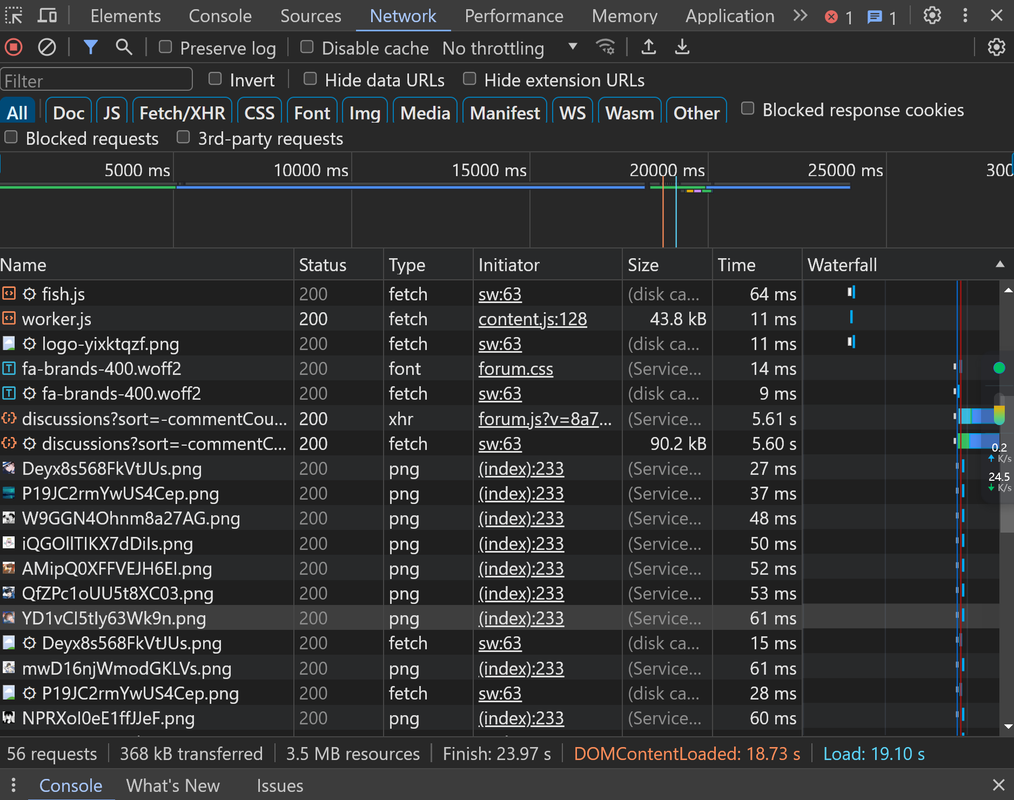Check Blocked response cookies
Image resolution: width=1014 pixels, height=800 pixels.
point(748,109)
